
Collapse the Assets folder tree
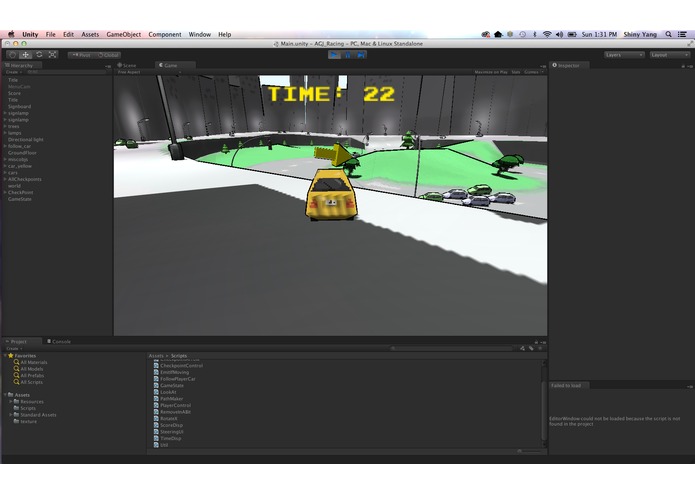(5, 394)
